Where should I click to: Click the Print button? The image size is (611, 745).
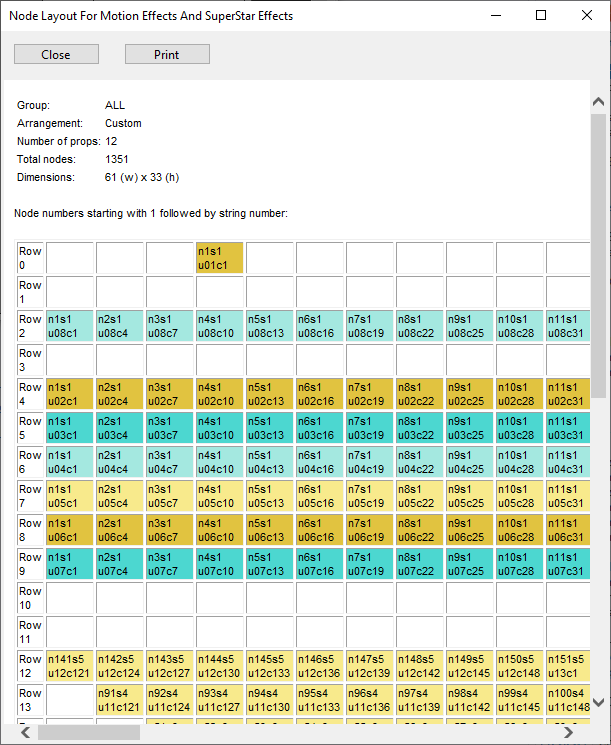coord(167,54)
